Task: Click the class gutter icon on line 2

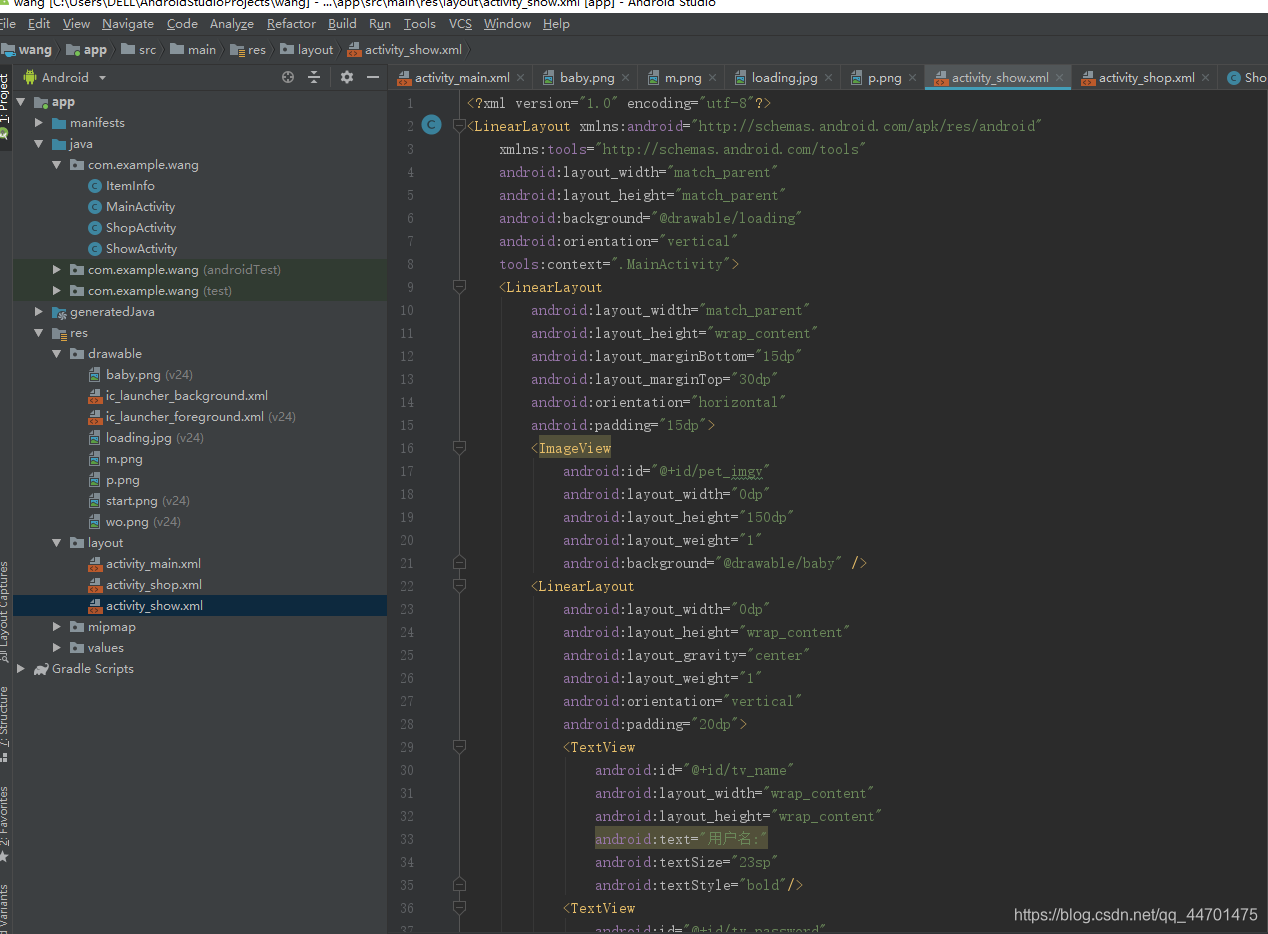Action: click(x=431, y=125)
